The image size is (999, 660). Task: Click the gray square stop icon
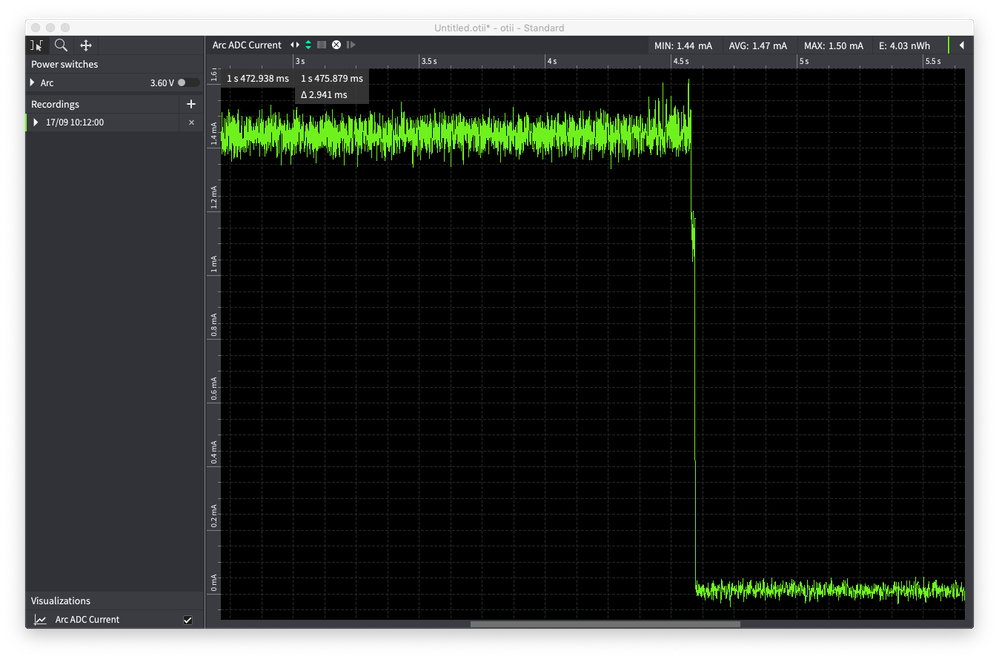click(x=322, y=45)
